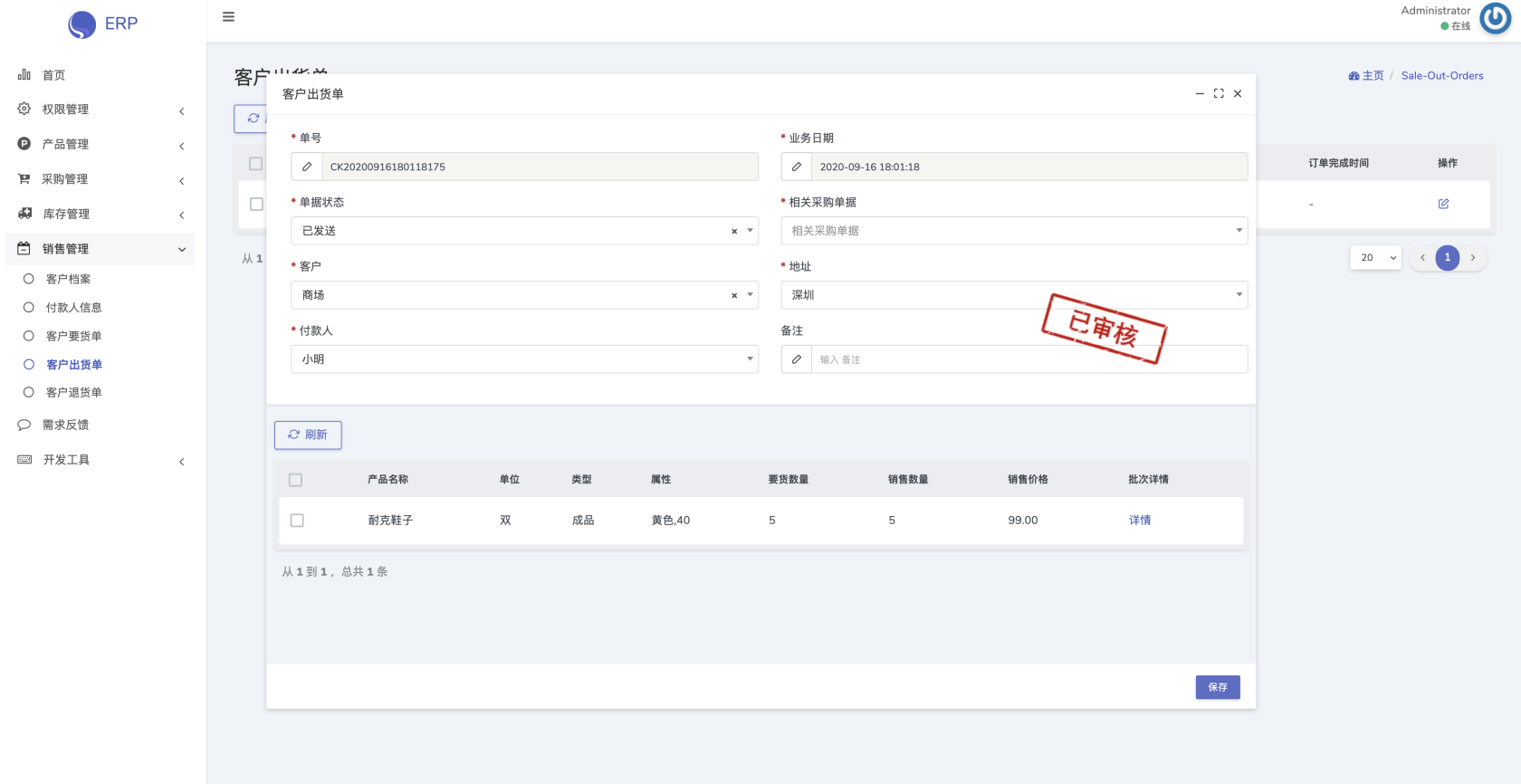Check the background orders table row checkbox

256,205
